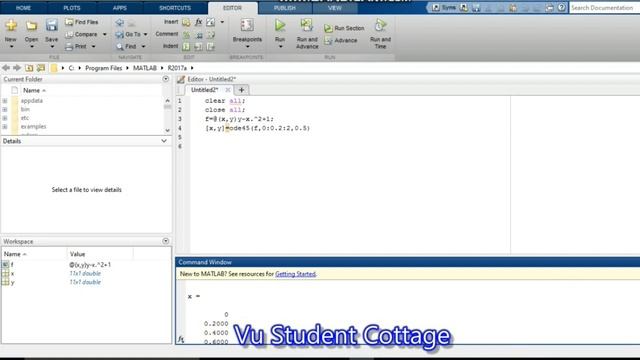
Task: Open the Open dropdown arrow
Action: click(32, 47)
